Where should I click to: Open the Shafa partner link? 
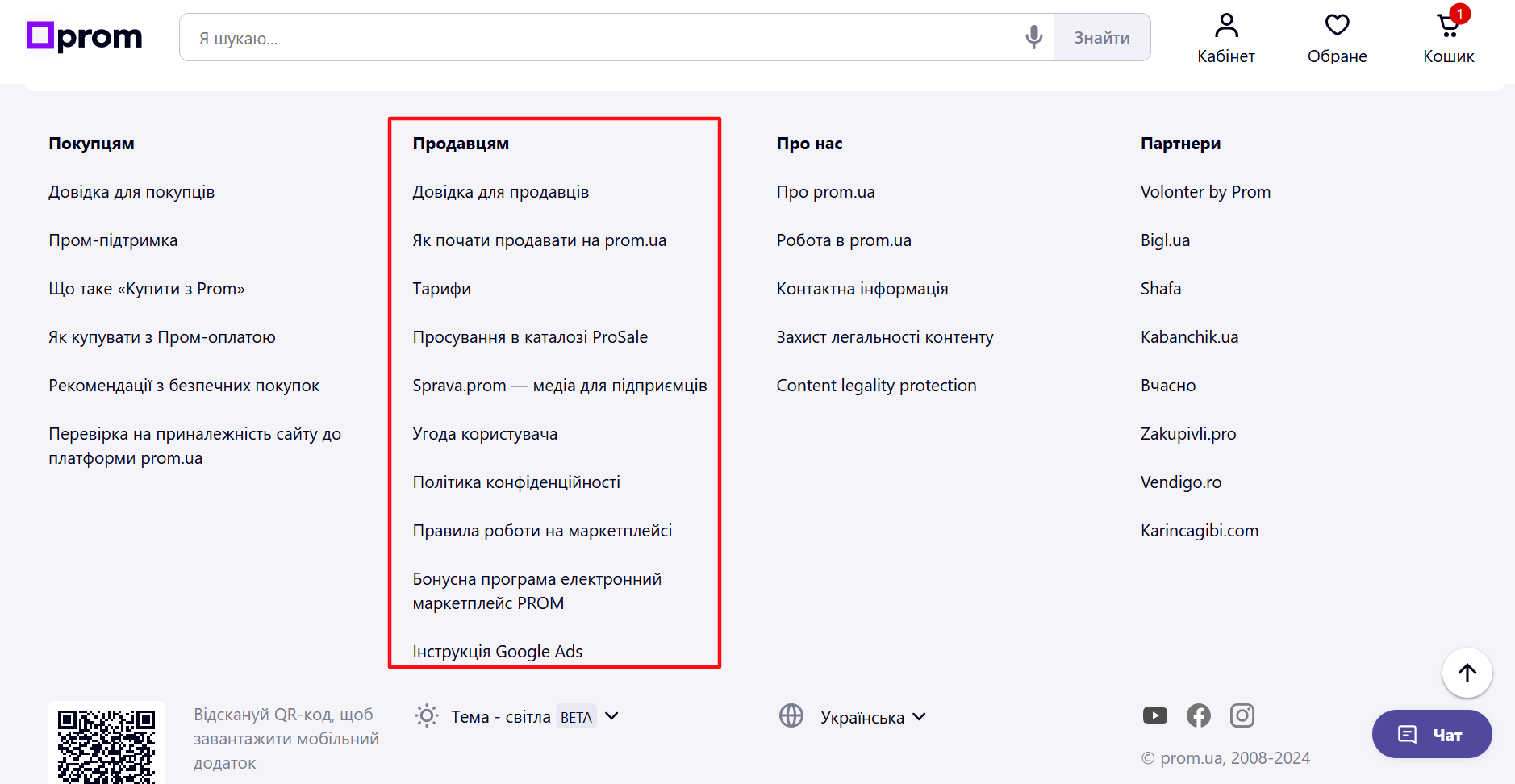tap(1161, 288)
